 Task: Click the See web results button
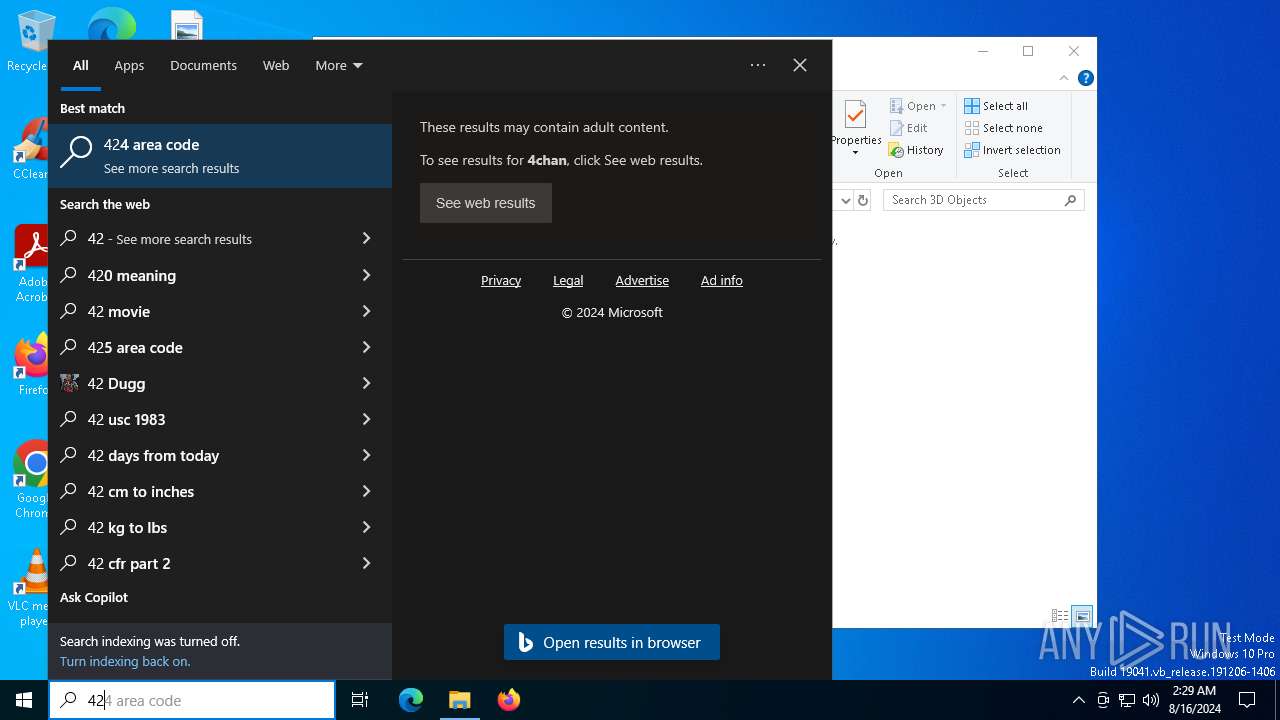pyautogui.click(x=486, y=203)
